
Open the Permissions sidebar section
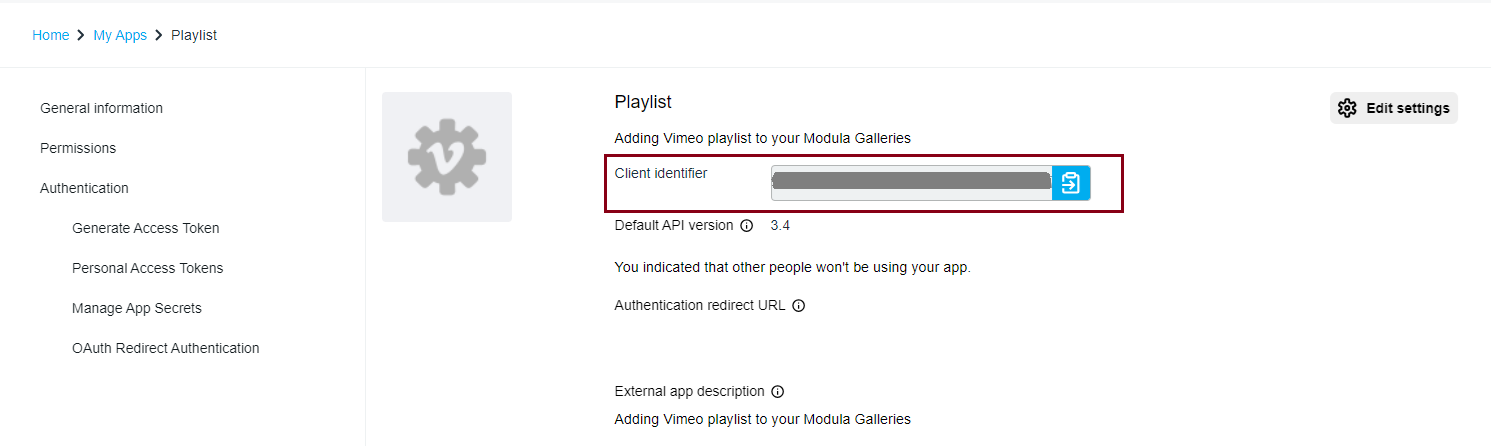[78, 148]
